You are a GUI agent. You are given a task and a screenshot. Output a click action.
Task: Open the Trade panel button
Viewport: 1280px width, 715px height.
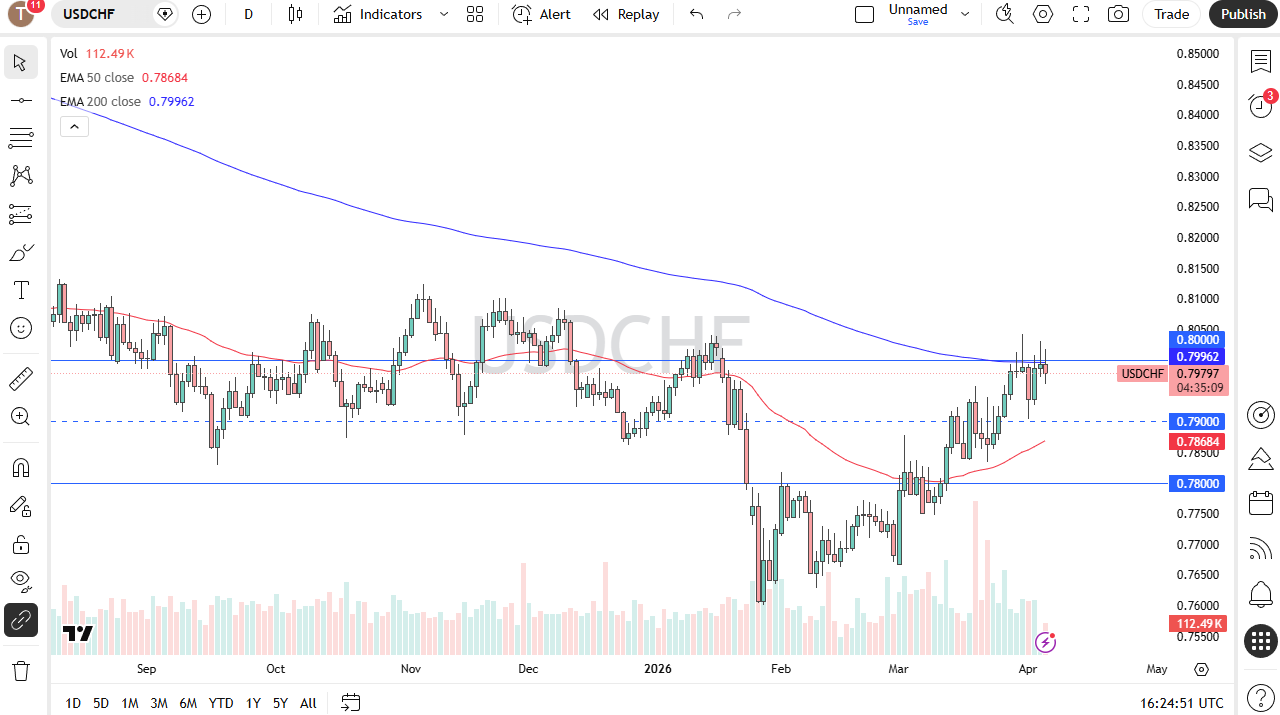[x=1171, y=14]
